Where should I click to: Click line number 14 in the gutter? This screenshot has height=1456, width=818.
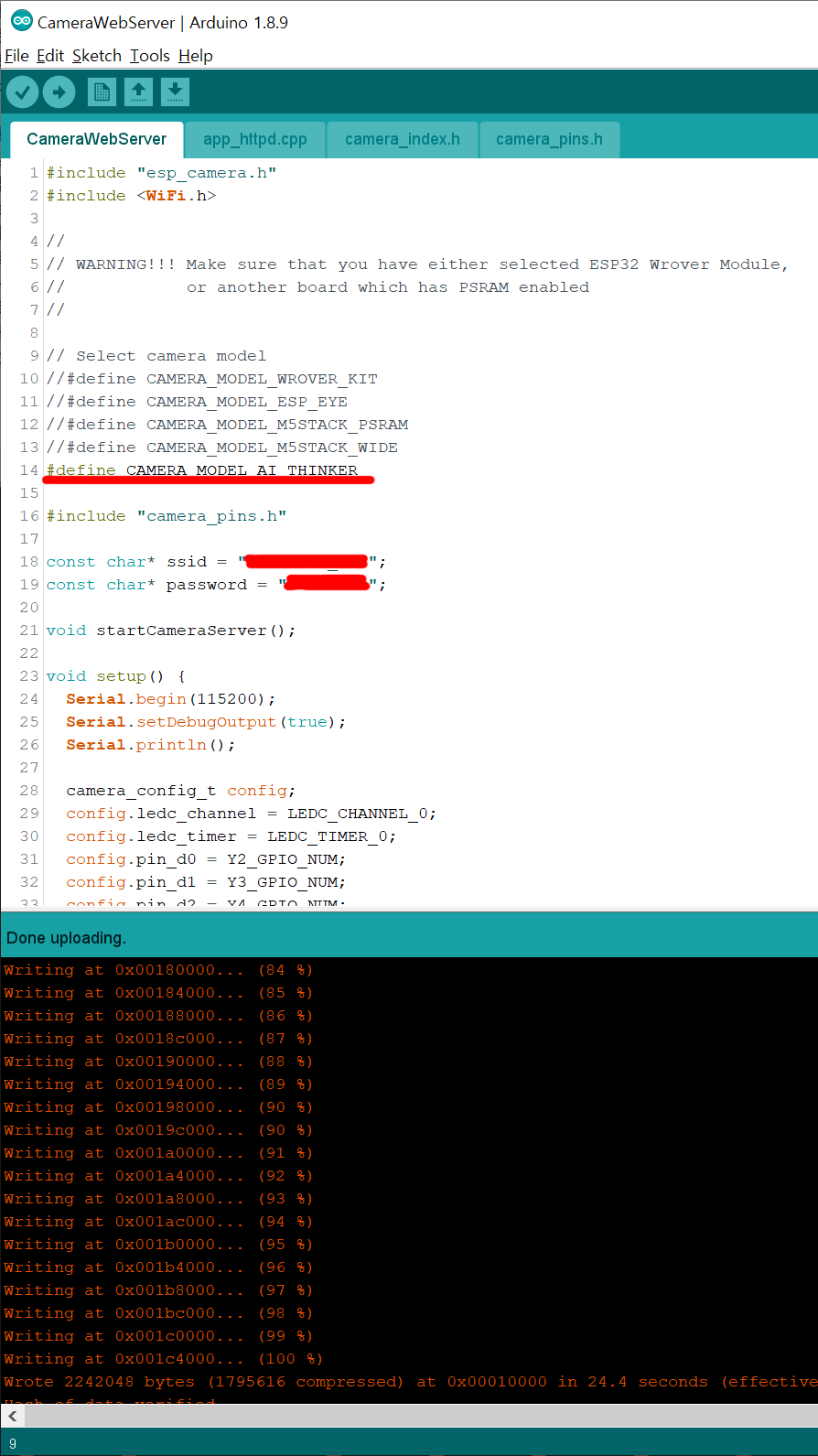pyautogui.click(x=29, y=470)
